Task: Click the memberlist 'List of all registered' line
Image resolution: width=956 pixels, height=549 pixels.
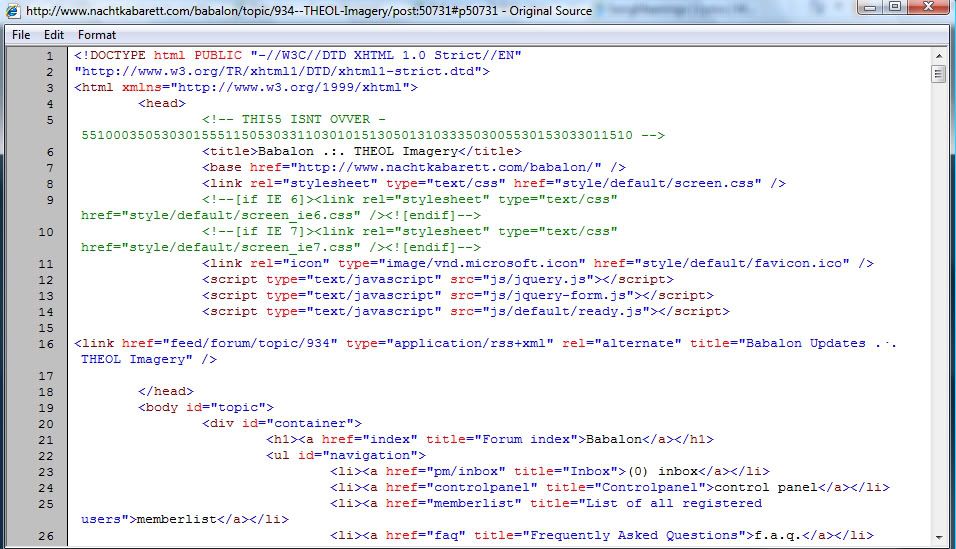Action: point(546,503)
